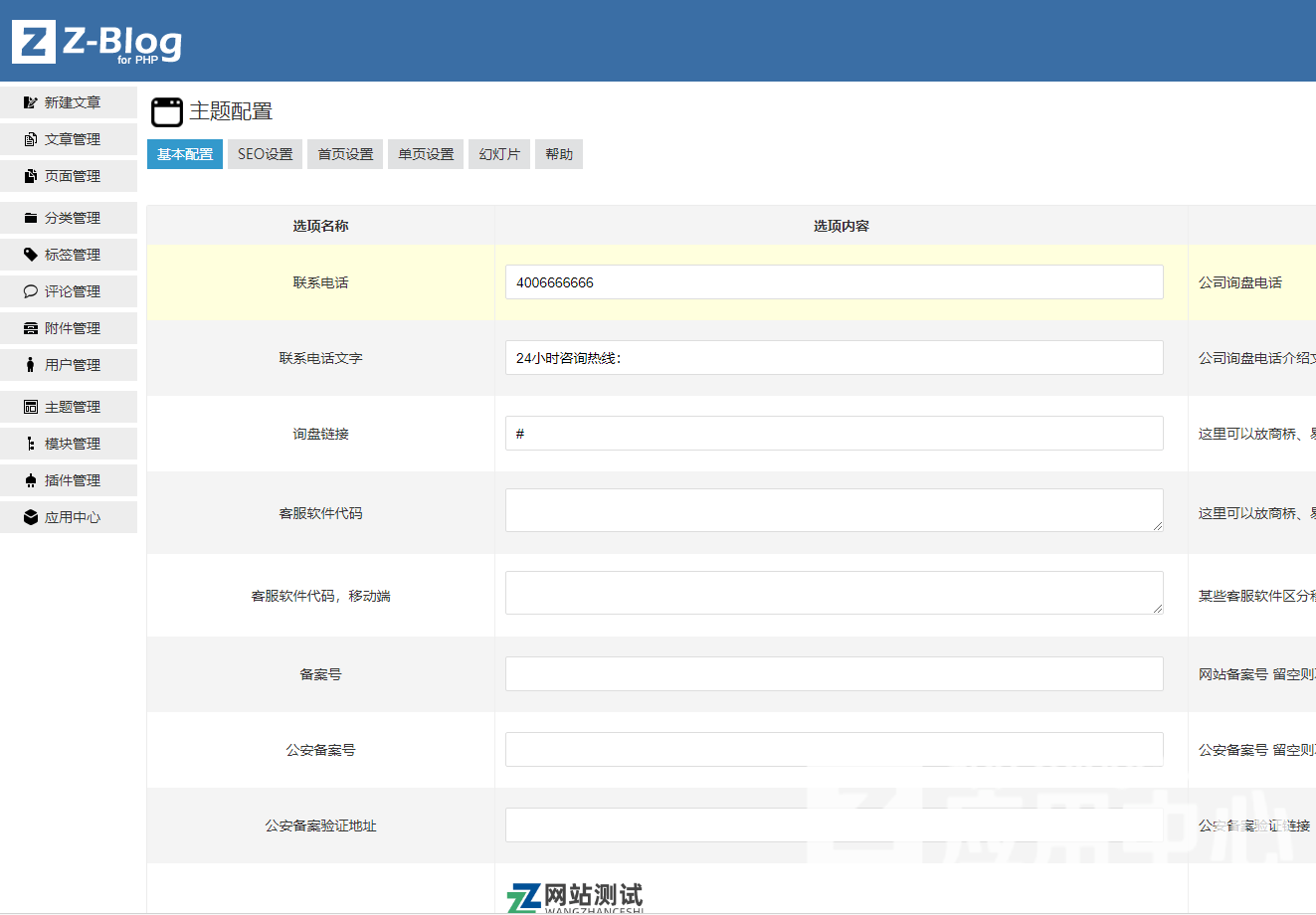Screen dimensions: 1316x915
Task: Open 文章管理 in the sidebar
Action: pos(69,139)
